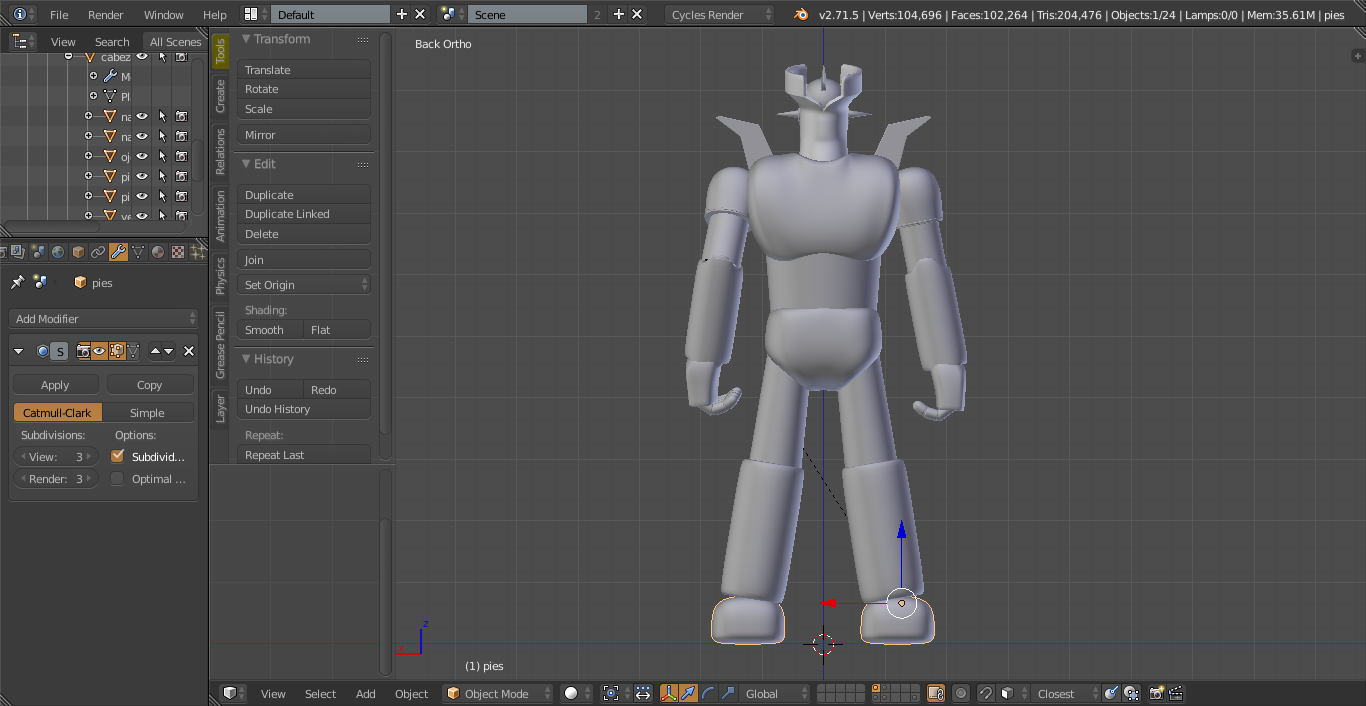Adjust the View subdivisions value field

[57, 457]
